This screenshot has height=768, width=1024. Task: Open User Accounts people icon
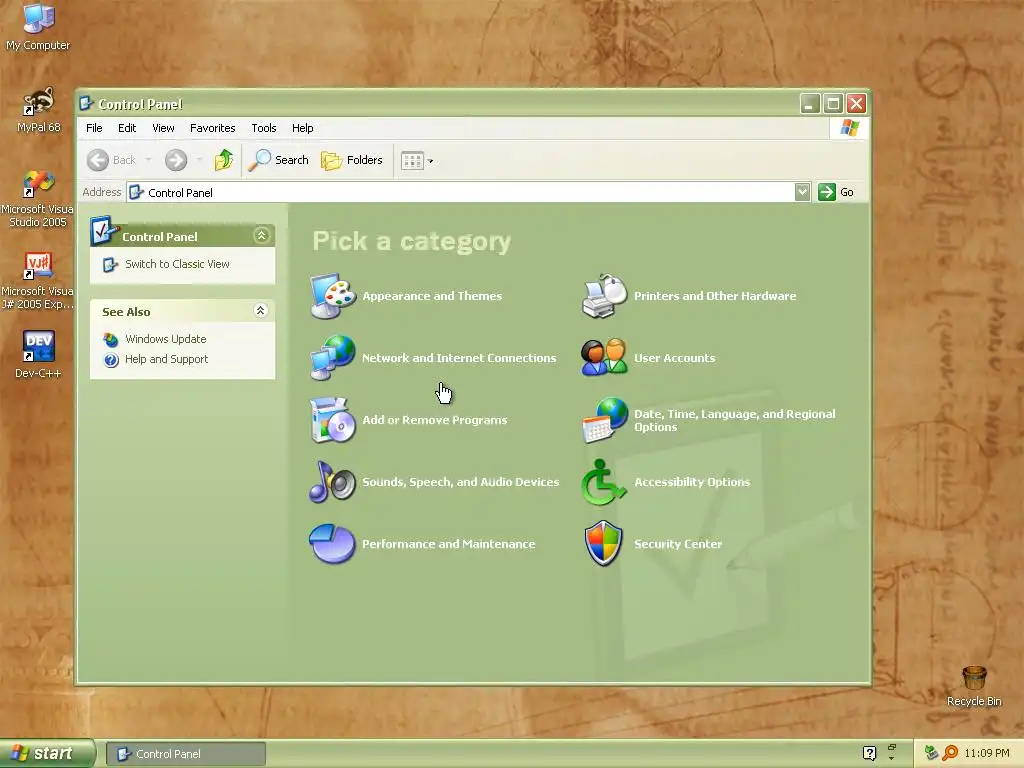click(x=604, y=357)
